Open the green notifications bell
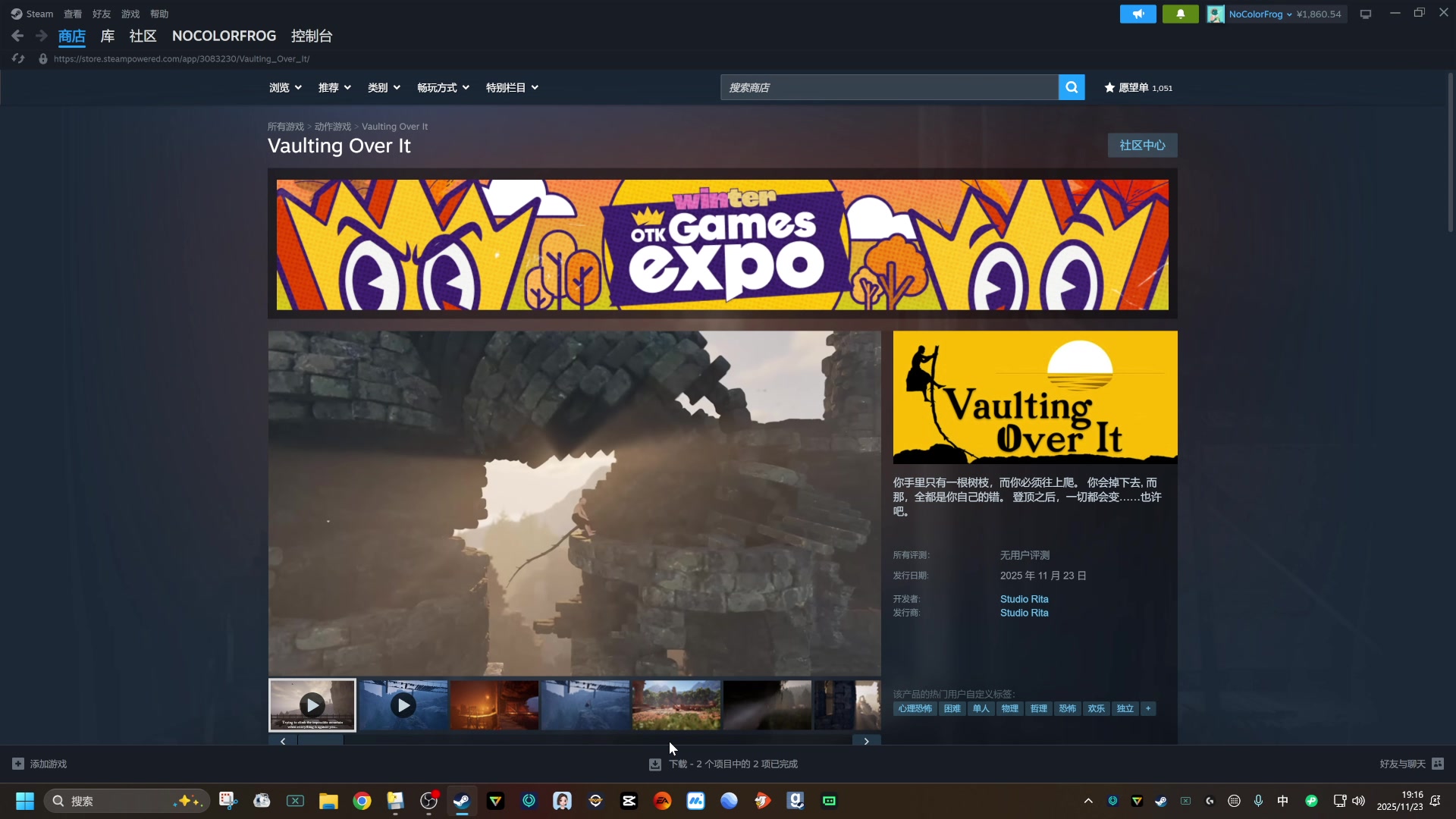The width and height of the screenshot is (1456, 819). pyautogui.click(x=1180, y=14)
